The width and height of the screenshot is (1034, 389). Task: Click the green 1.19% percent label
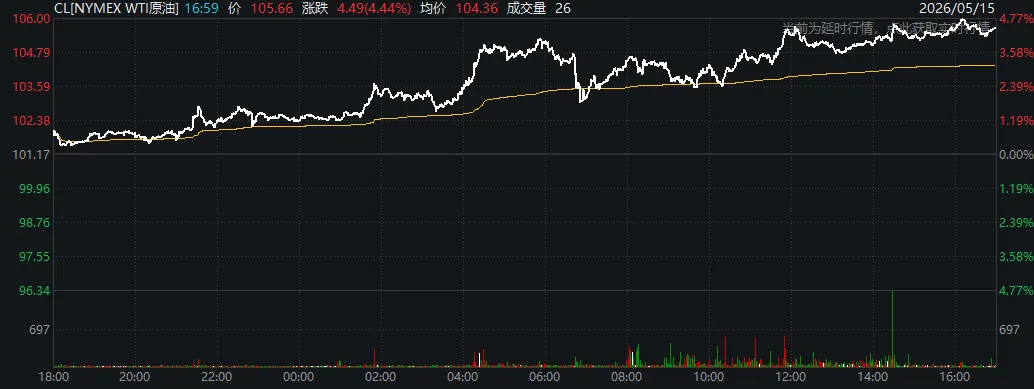coord(1017,189)
